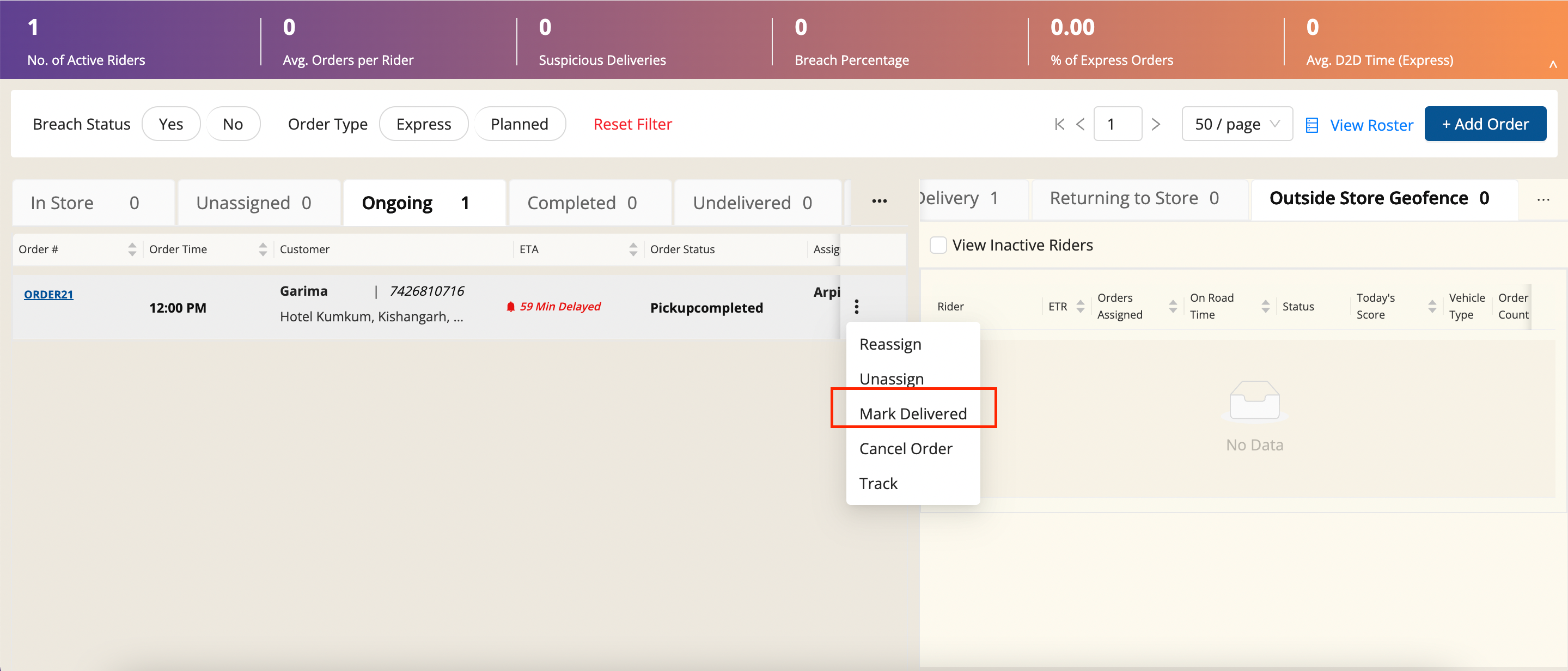The height and width of the screenshot is (671, 1568).
Task: Click the three-dot menu for ORDER21
Action: tap(856, 306)
